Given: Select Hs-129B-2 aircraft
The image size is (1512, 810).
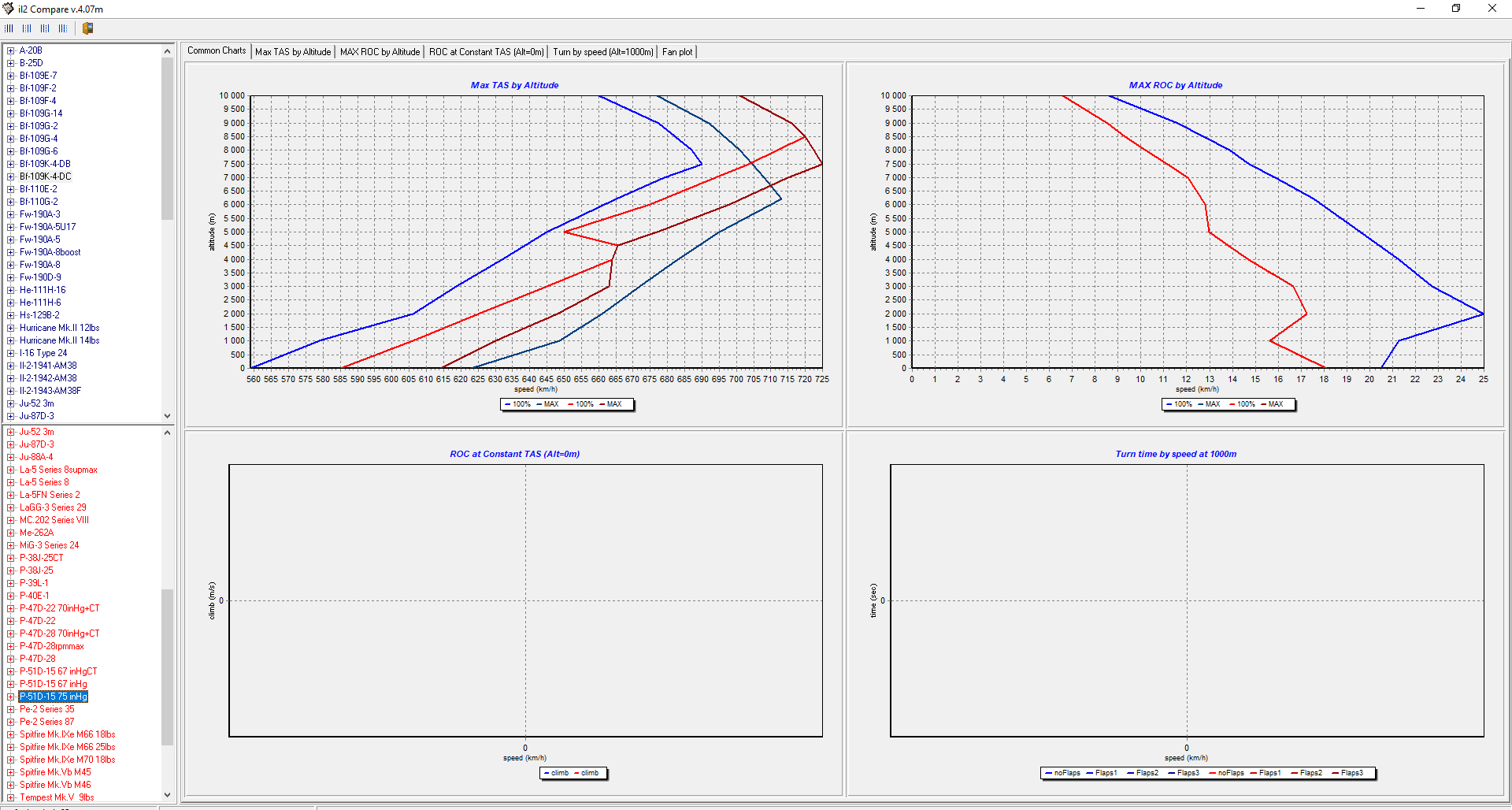Looking at the screenshot, I should tap(39, 315).
